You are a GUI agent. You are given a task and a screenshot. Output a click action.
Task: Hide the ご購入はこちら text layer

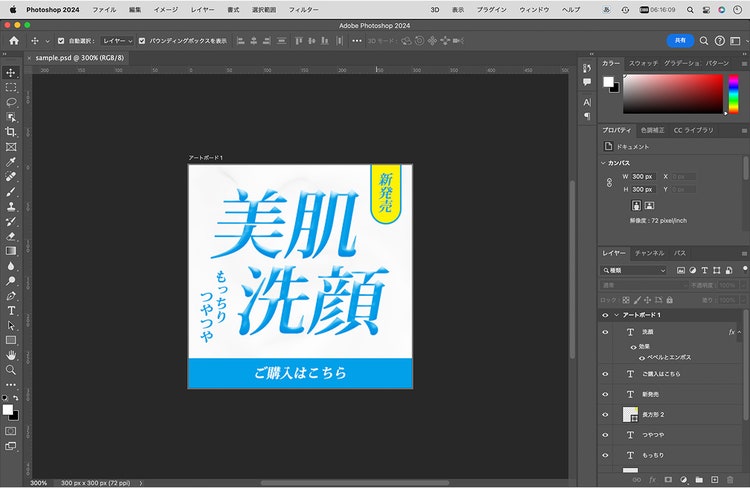pos(605,374)
